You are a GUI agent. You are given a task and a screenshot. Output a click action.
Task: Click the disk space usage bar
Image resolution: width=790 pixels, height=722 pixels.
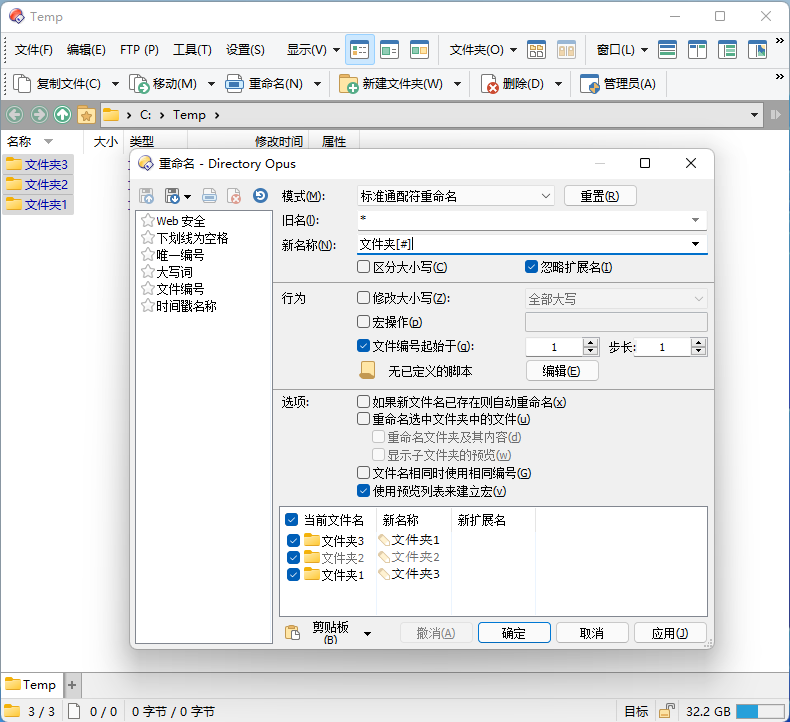point(760,711)
